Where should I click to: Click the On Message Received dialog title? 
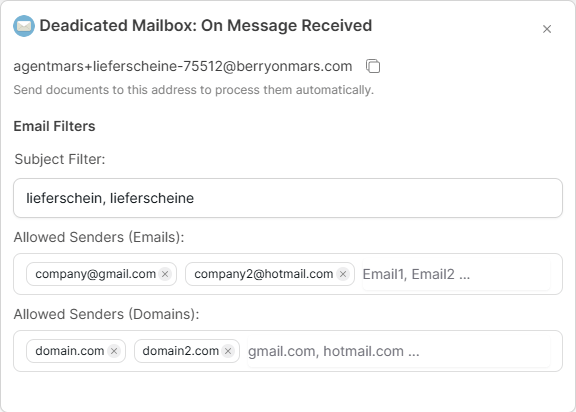tap(206, 26)
